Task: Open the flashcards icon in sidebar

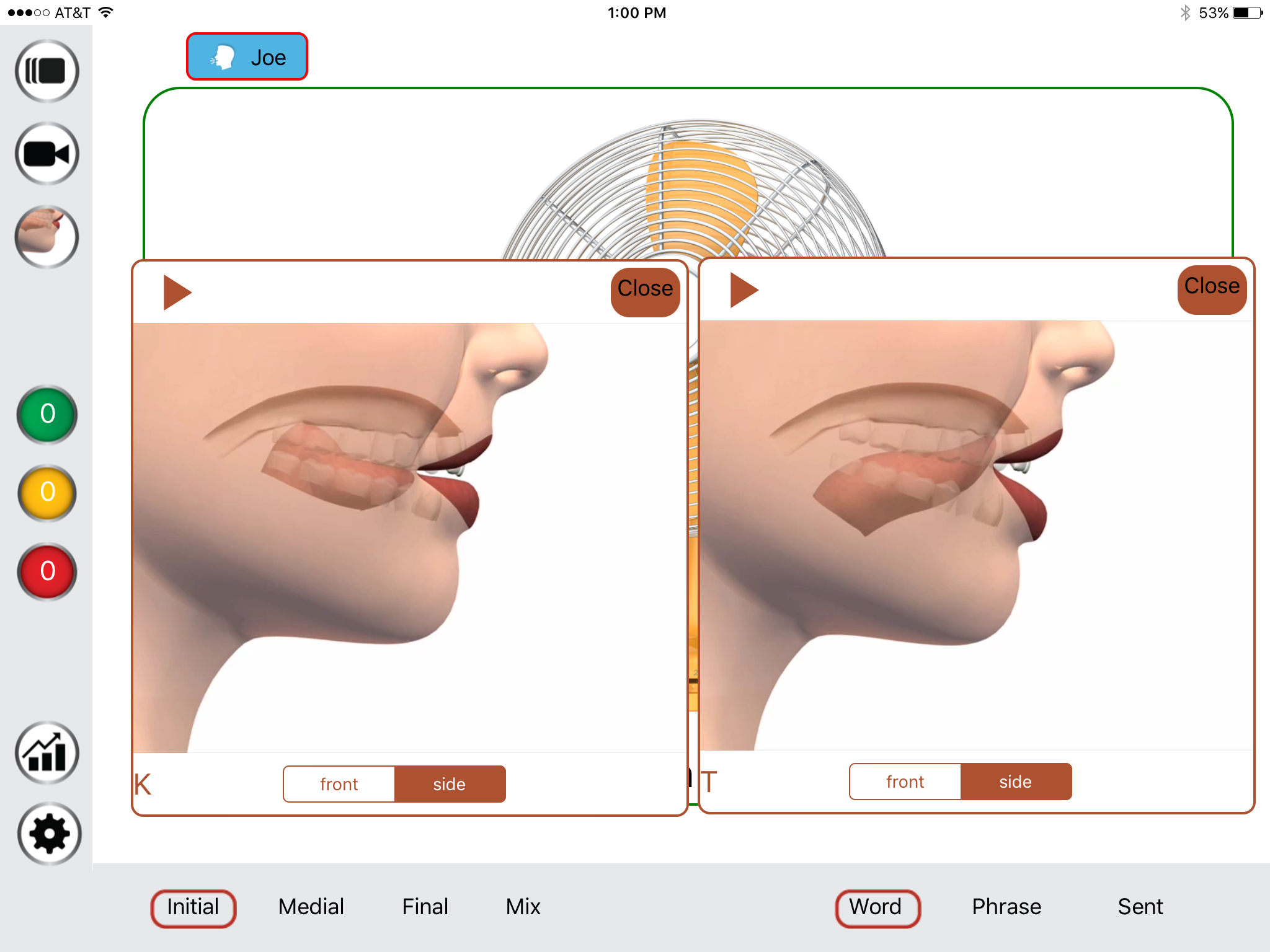Action: [47, 71]
